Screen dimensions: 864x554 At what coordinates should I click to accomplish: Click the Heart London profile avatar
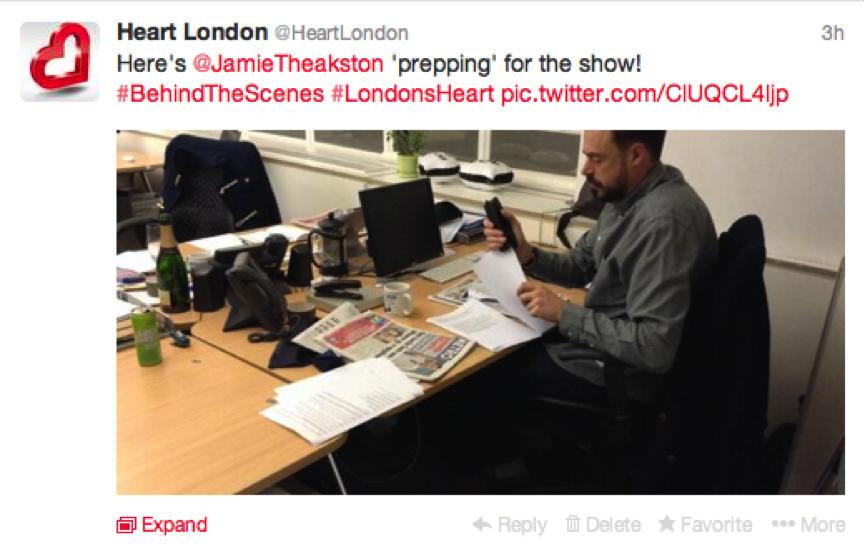click(60, 61)
